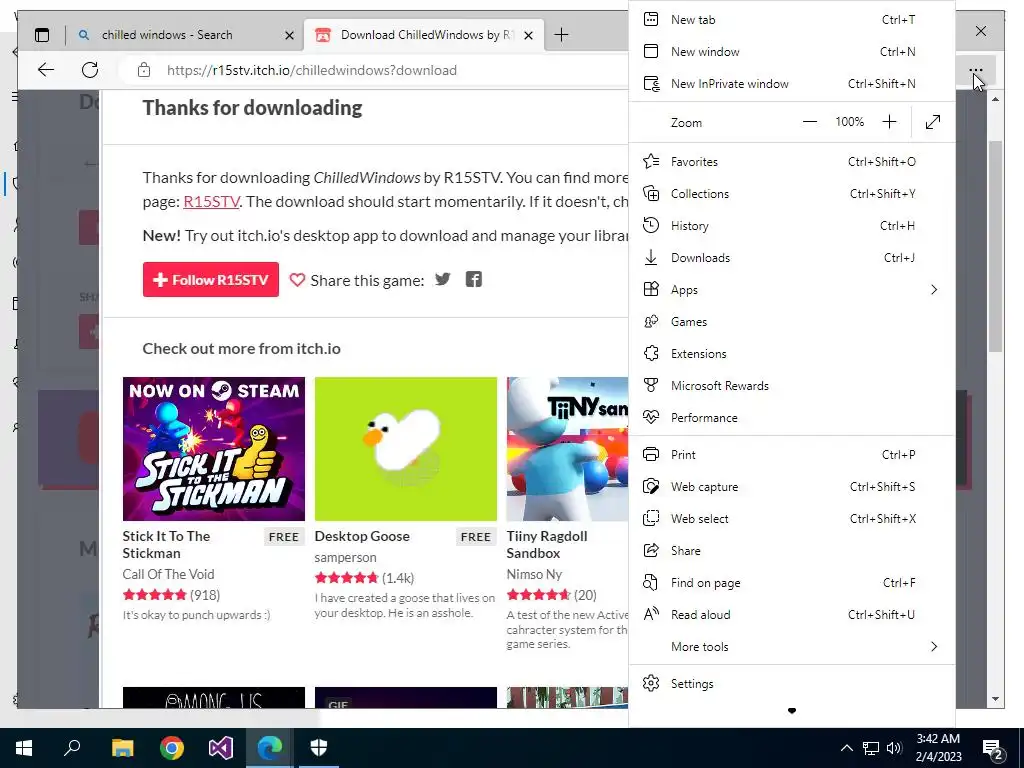The height and width of the screenshot is (768, 1024).
Task: Click the Share menu entry
Action: point(792,551)
